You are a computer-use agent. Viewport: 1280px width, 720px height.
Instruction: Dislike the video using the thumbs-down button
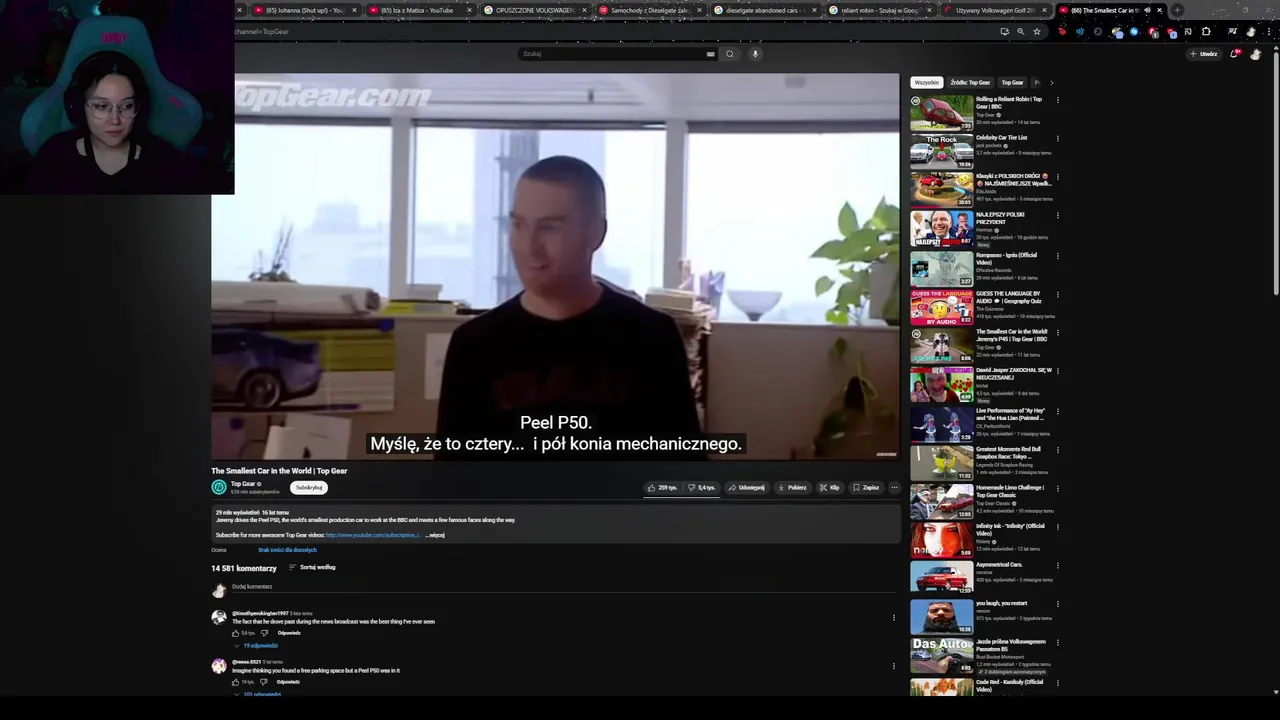tap(701, 488)
